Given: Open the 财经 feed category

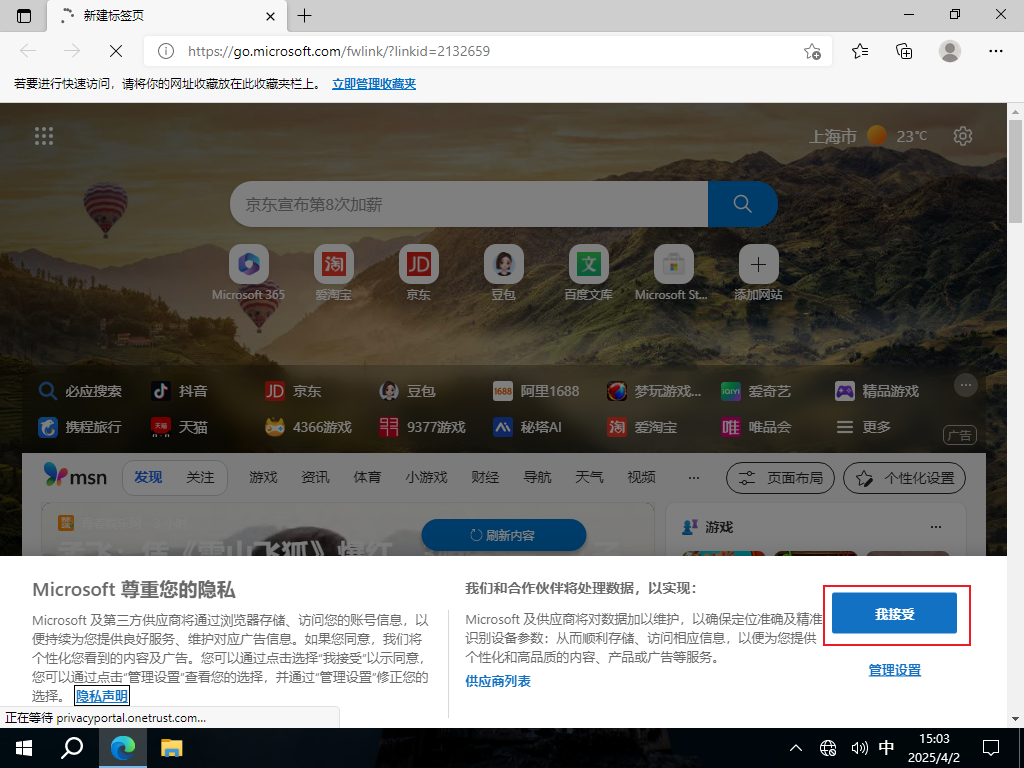Looking at the screenshot, I should pyautogui.click(x=485, y=477).
